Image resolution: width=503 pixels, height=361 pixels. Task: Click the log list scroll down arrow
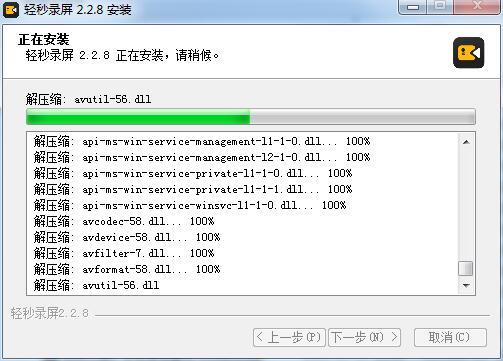pos(466,285)
